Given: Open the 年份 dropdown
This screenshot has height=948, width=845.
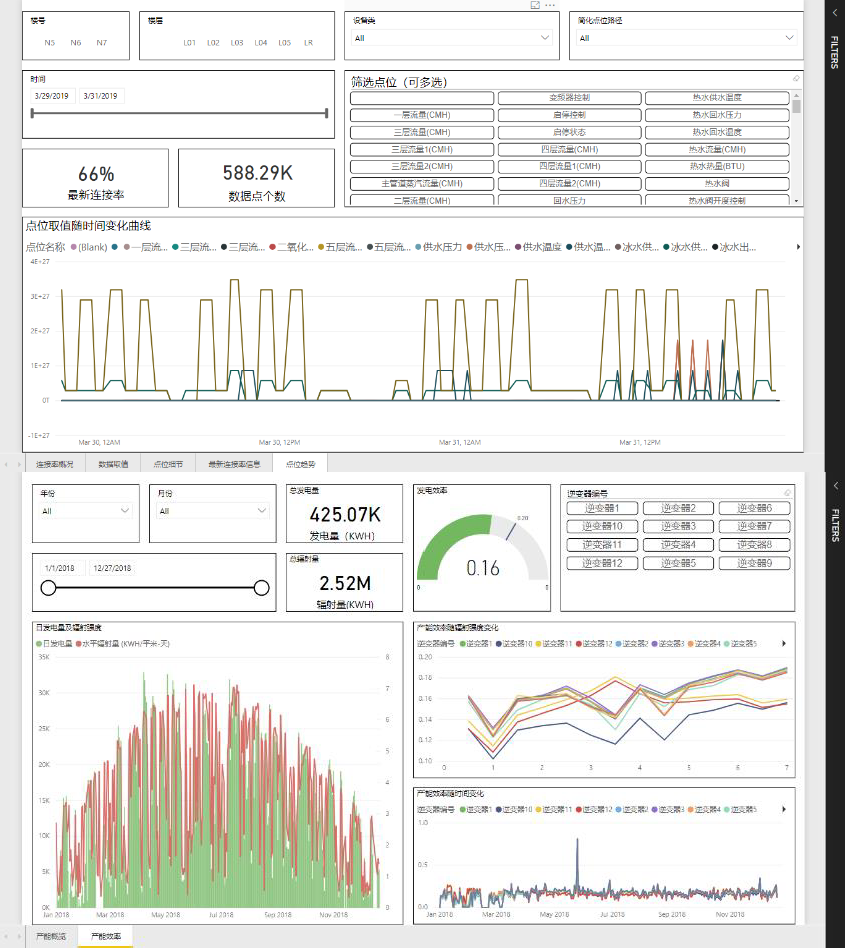Looking at the screenshot, I should 86,510.
